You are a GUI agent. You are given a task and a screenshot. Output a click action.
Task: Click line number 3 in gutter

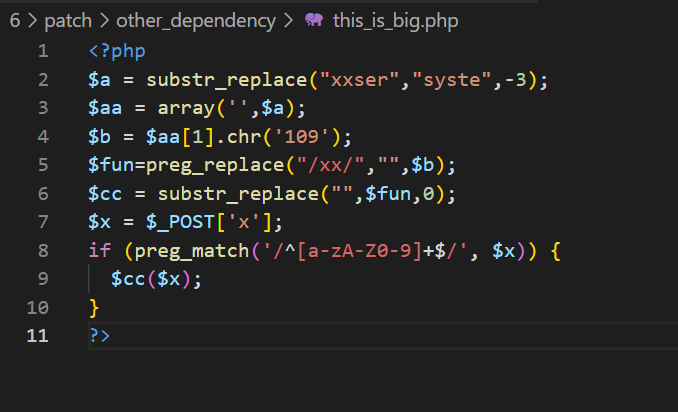click(x=43, y=108)
